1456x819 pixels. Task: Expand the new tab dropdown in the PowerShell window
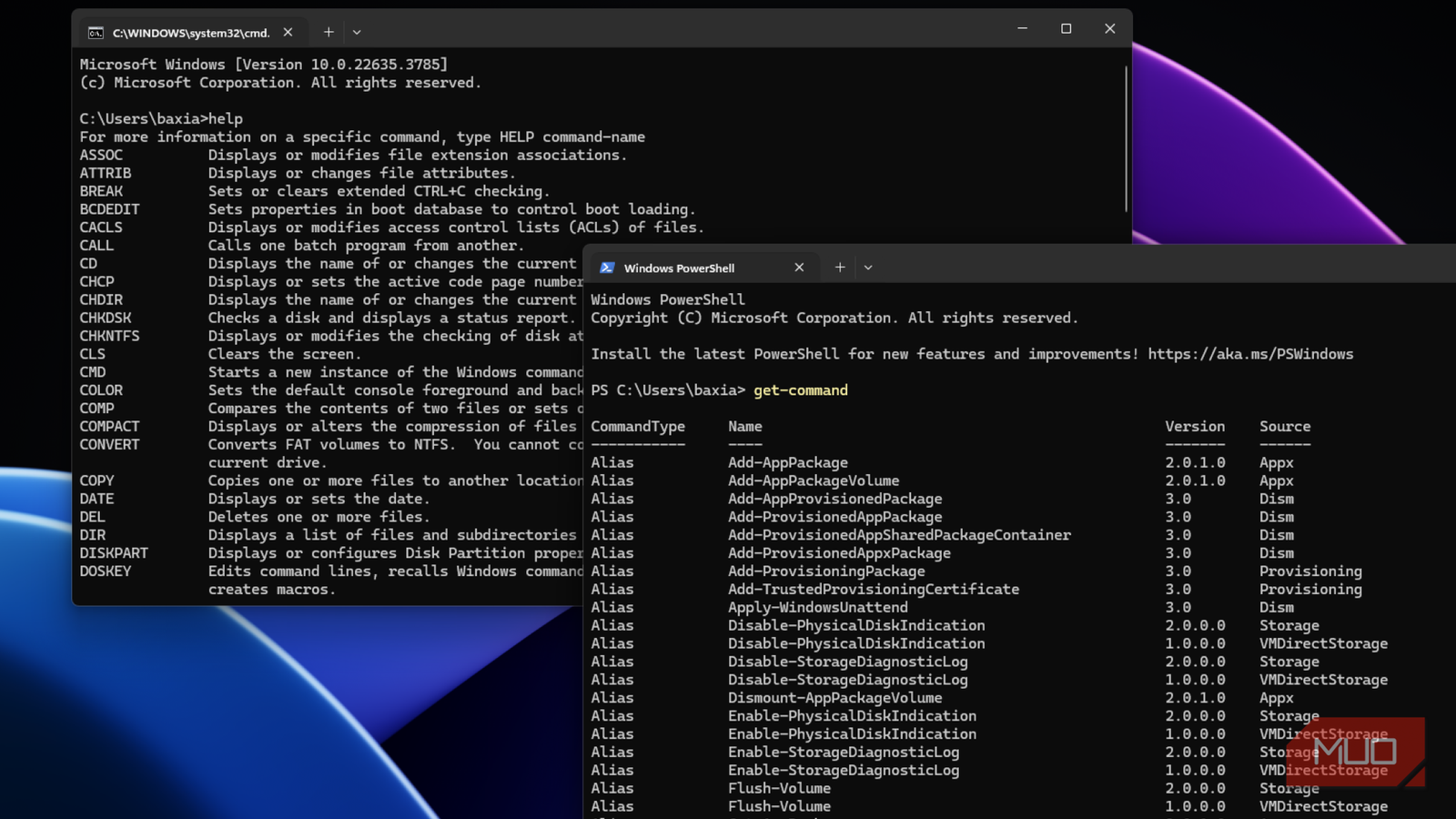pyautogui.click(x=868, y=267)
